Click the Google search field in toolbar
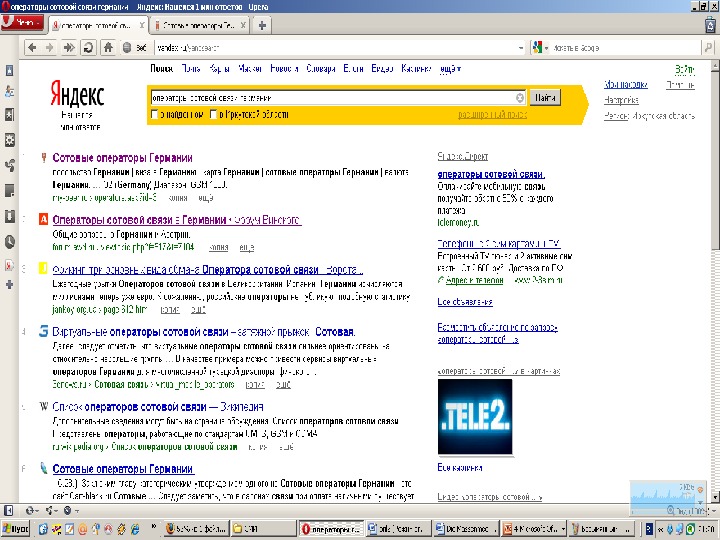This screenshot has height=540, width=720. (625, 48)
